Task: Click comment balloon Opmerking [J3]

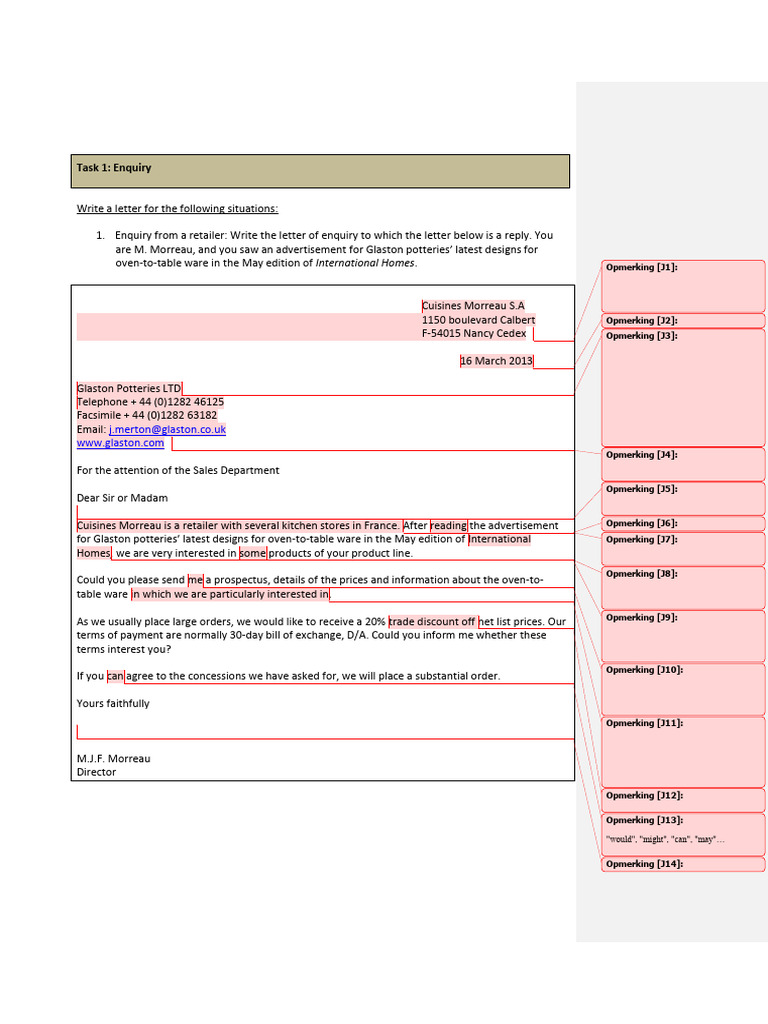Action: (x=682, y=388)
